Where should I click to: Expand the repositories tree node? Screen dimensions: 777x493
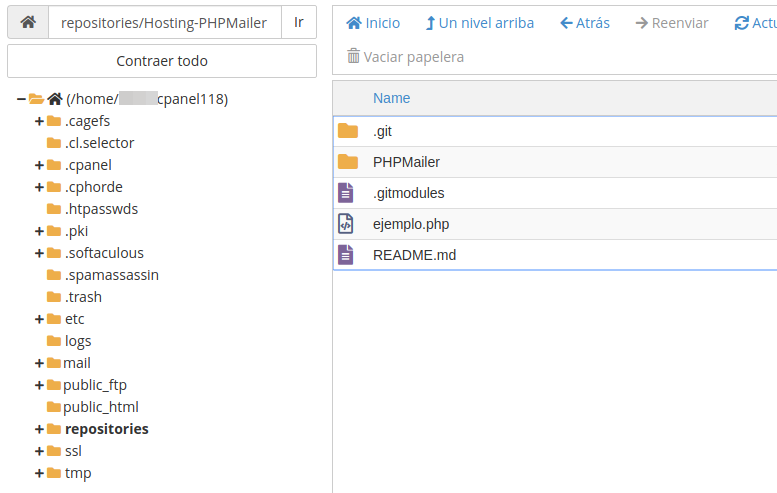pyautogui.click(x=39, y=429)
